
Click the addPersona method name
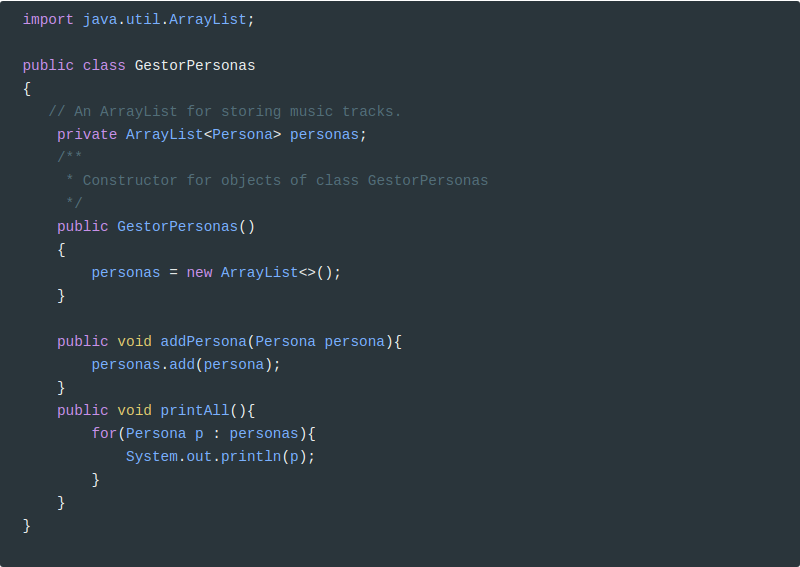203,341
